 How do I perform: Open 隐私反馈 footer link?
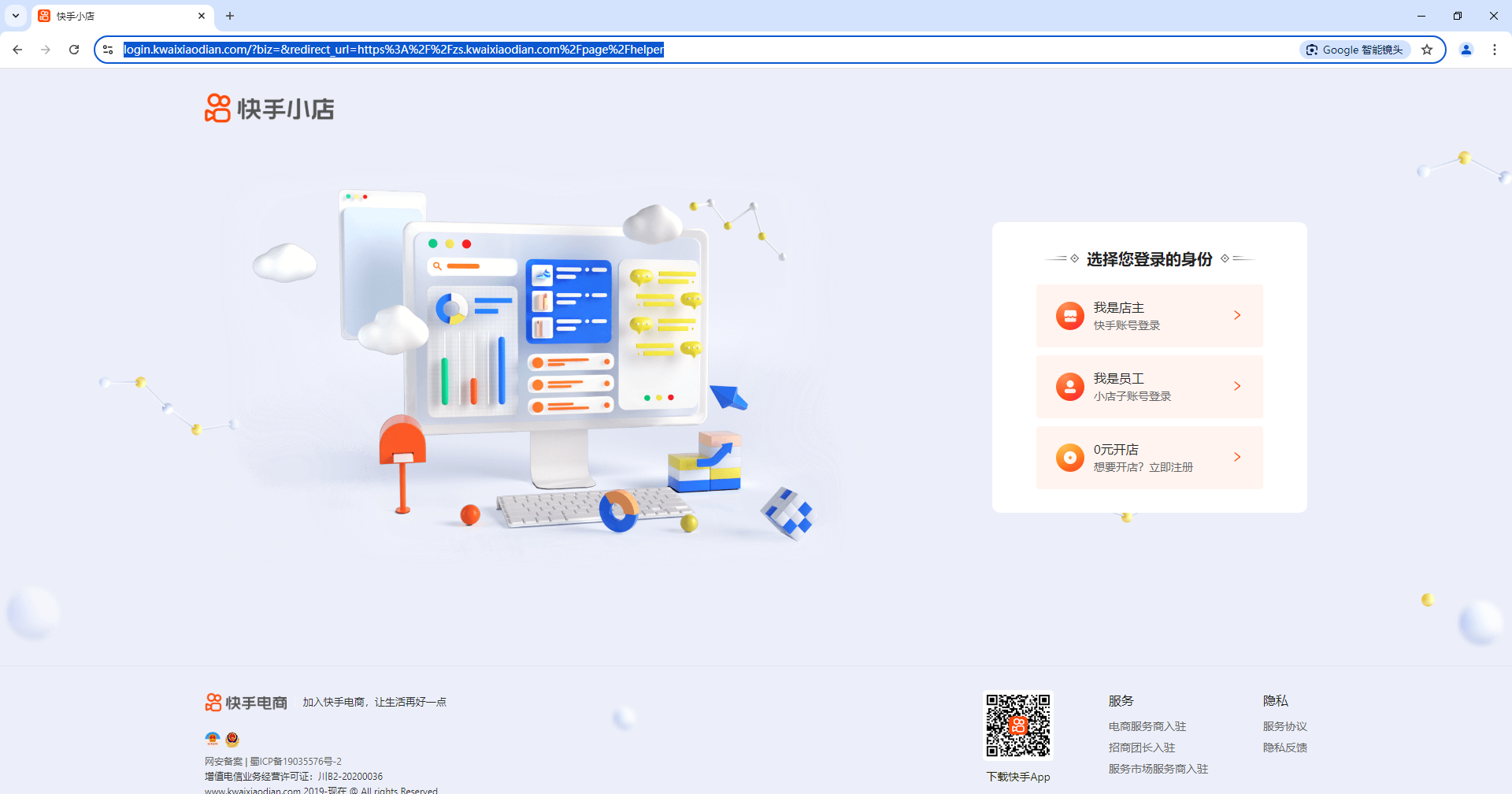pos(1285,748)
